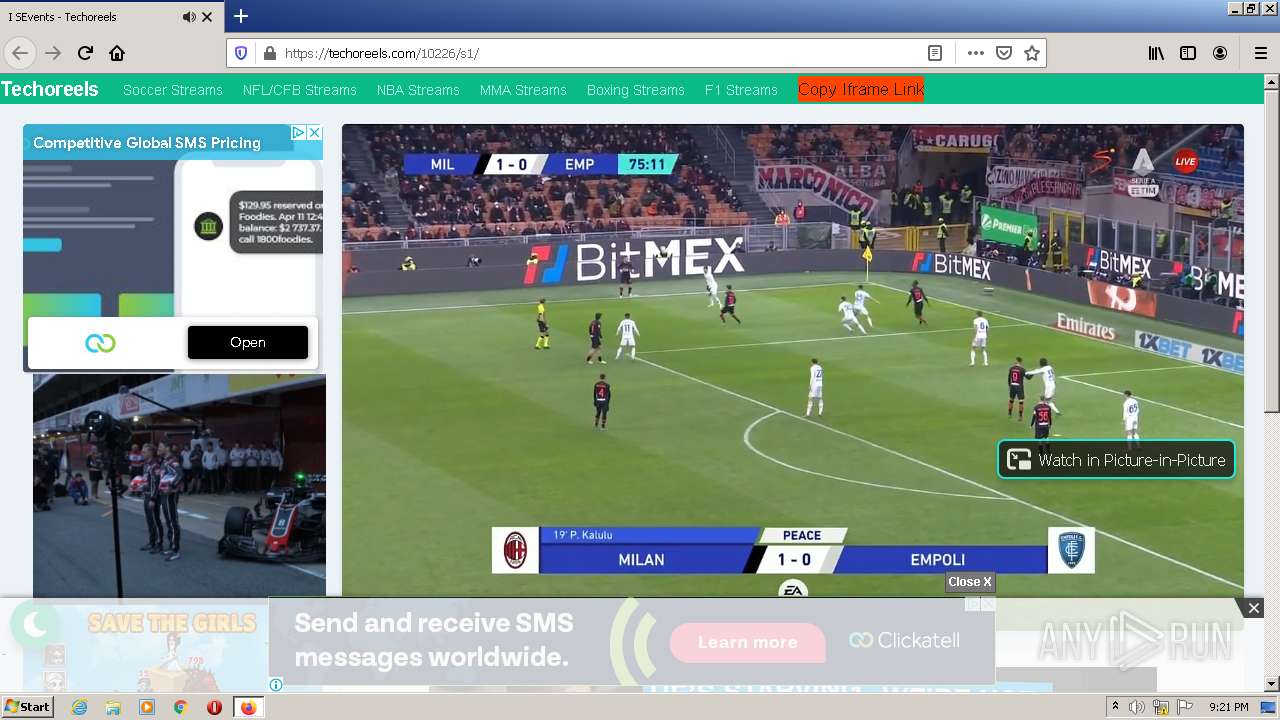This screenshot has height=720, width=1280.
Task: Show sidebars icon
Action: pos(1188,53)
